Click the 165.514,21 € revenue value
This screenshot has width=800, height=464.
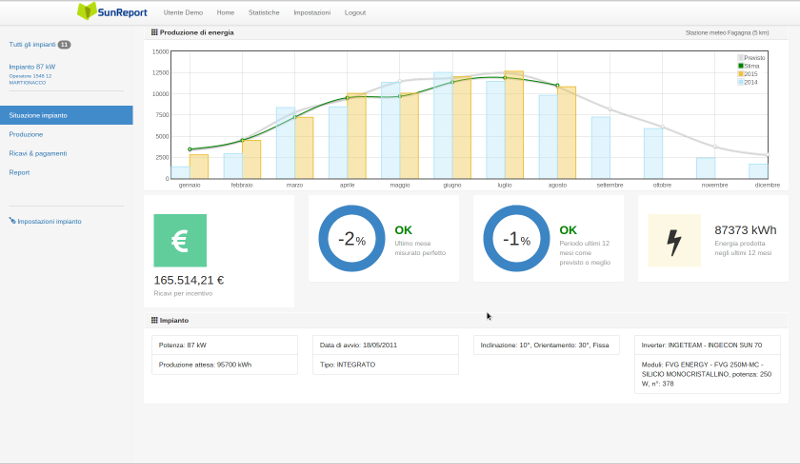pyautogui.click(x=189, y=280)
